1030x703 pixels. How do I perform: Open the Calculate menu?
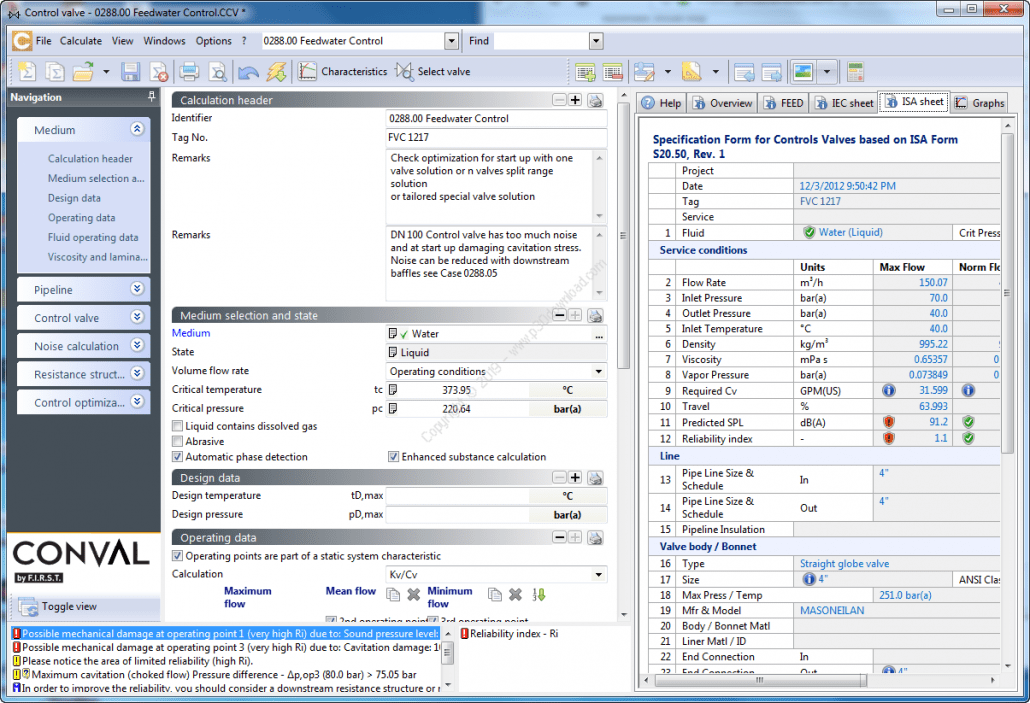pyautogui.click(x=80, y=41)
